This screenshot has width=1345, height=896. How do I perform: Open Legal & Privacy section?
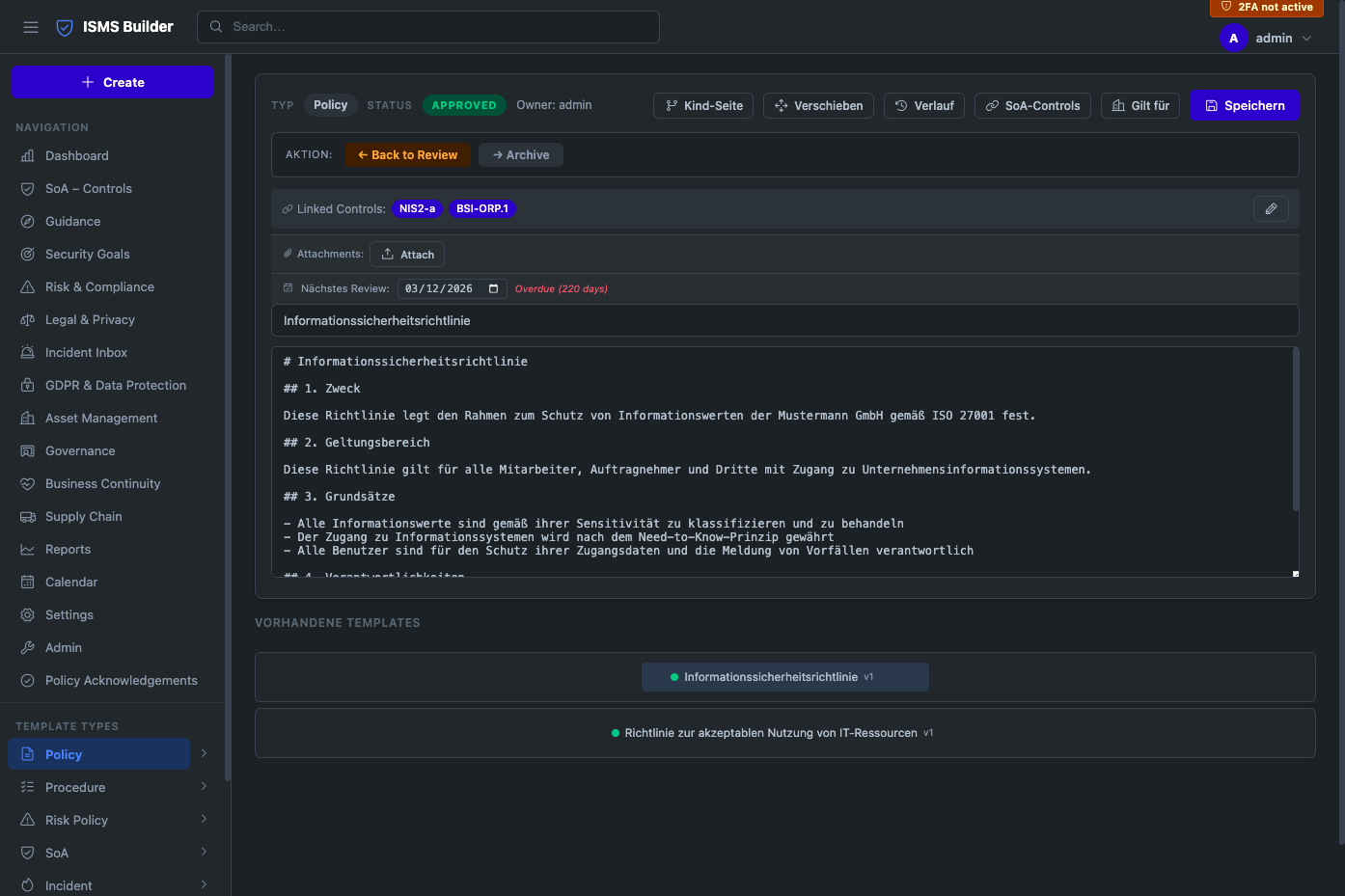tap(114, 320)
